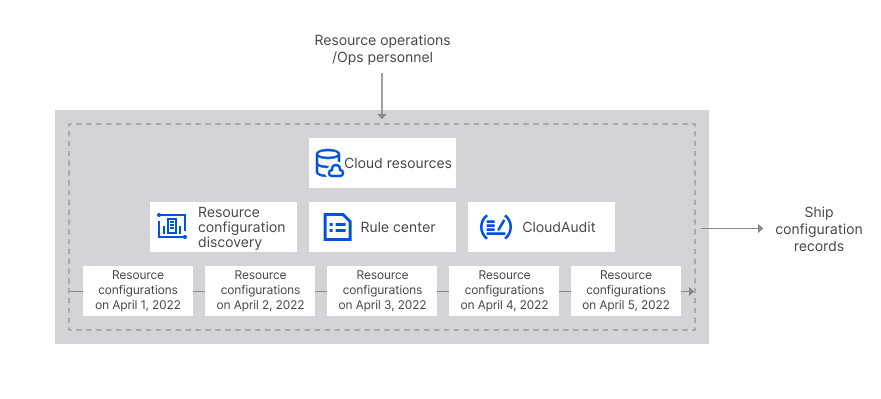Click the CloudAudit pencil icon
The width and height of the screenshot is (881, 399).
tap(496, 227)
